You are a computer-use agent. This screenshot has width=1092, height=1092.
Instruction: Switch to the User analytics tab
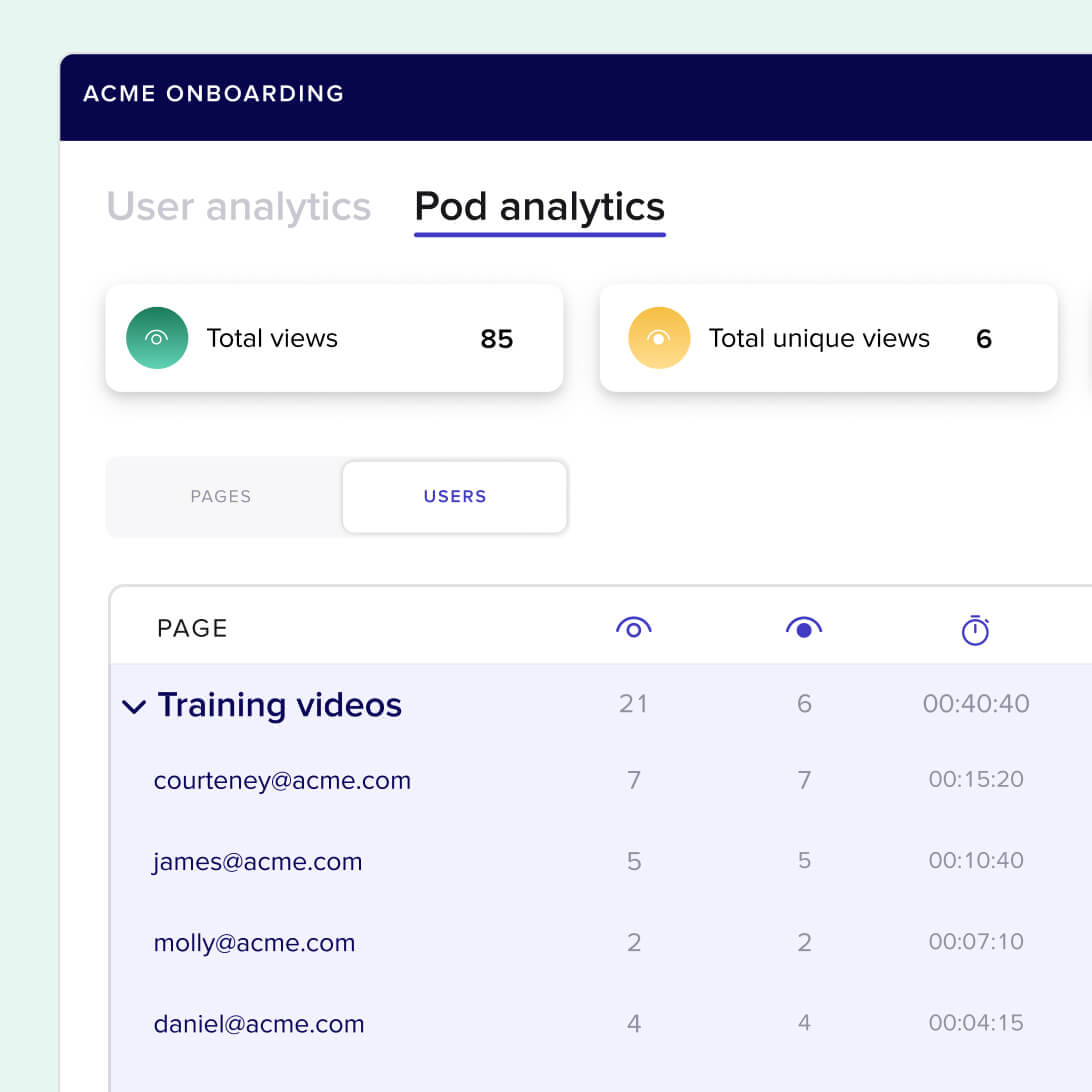click(239, 206)
